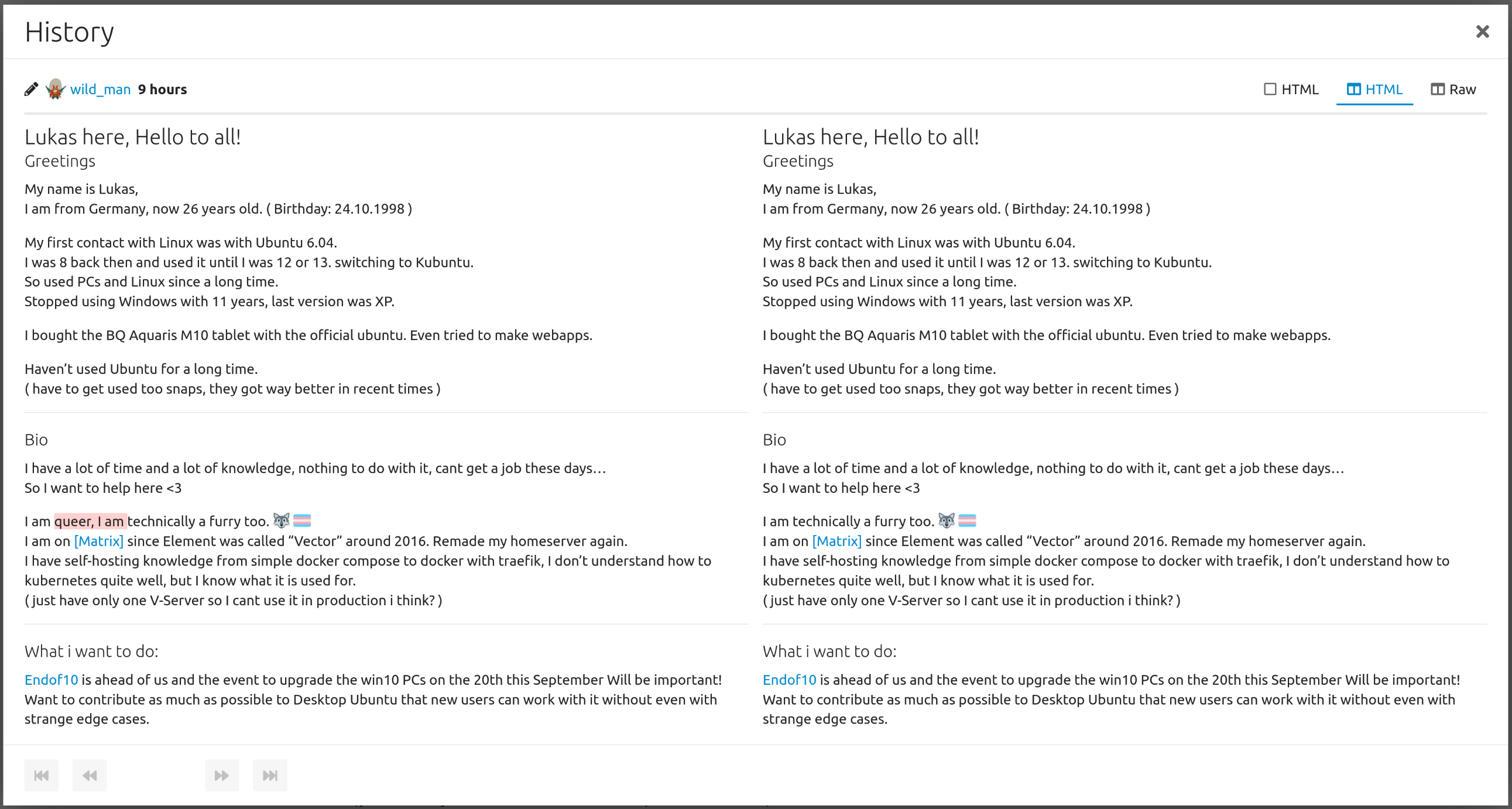The image size is (1512, 809).
Task: Close the History dialog
Action: [1482, 32]
